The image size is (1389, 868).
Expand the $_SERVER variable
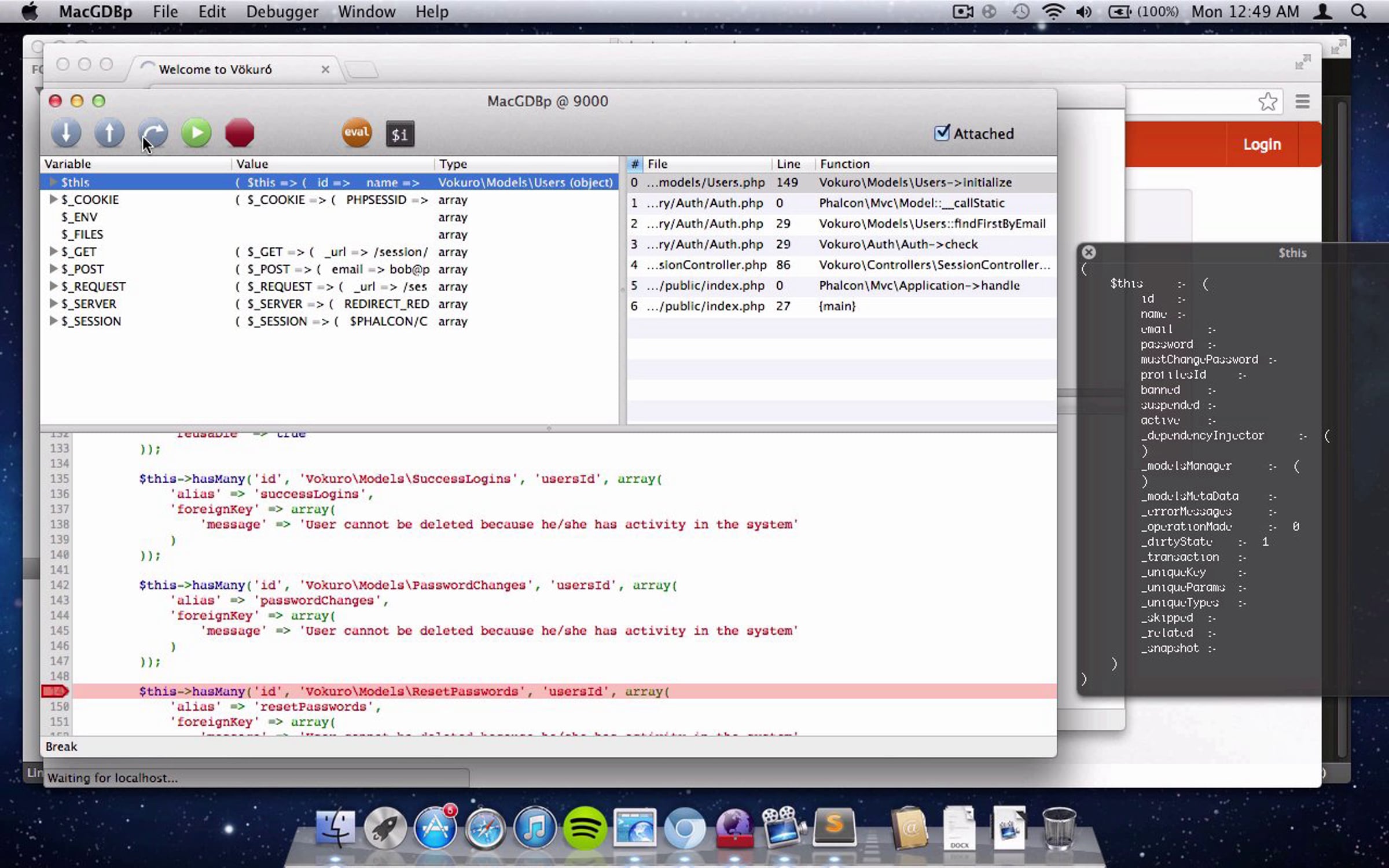click(53, 304)
